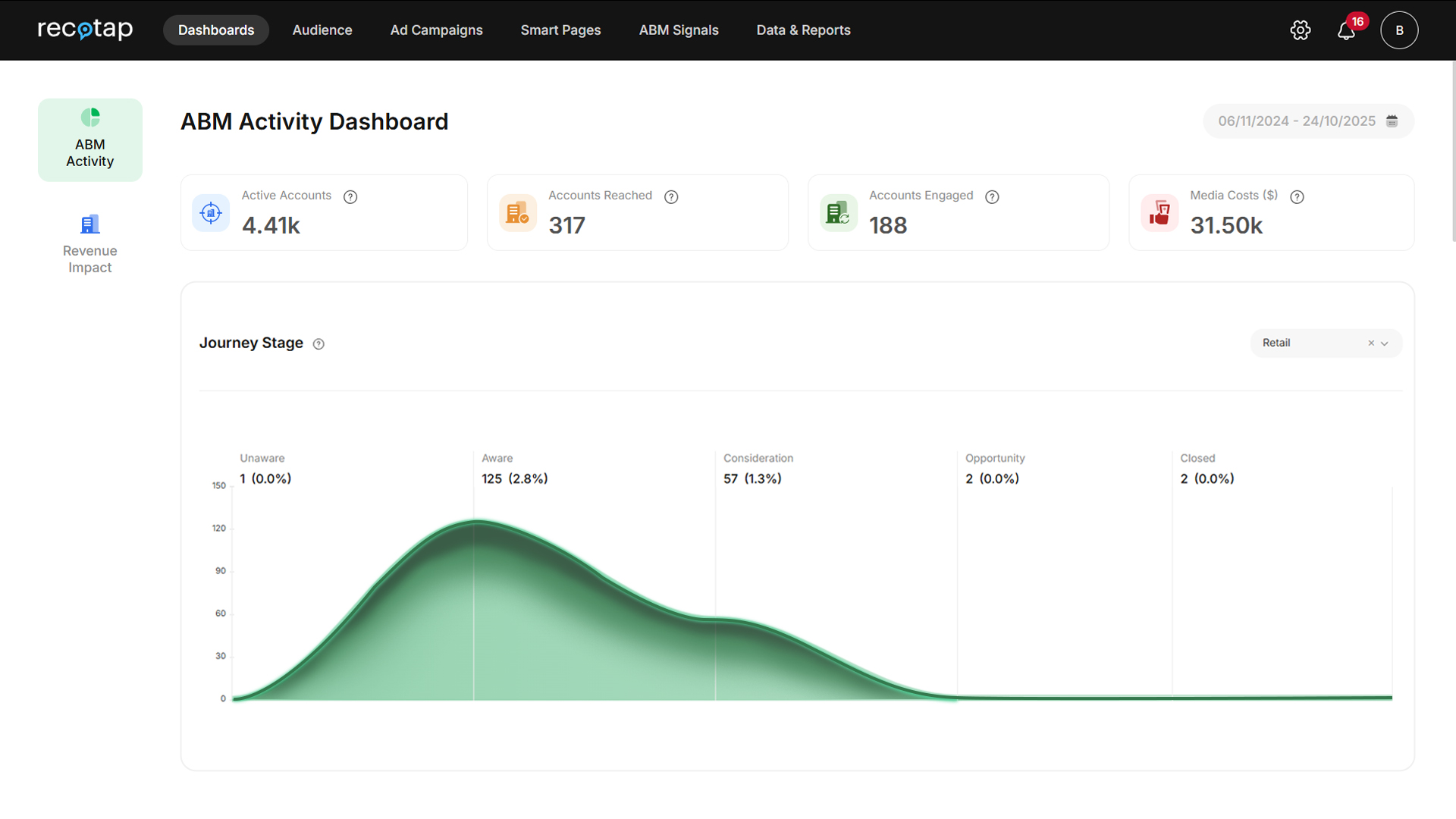Open the date range picker field
Viewport: 1456px width, 819px height.
pos(1296,121)
